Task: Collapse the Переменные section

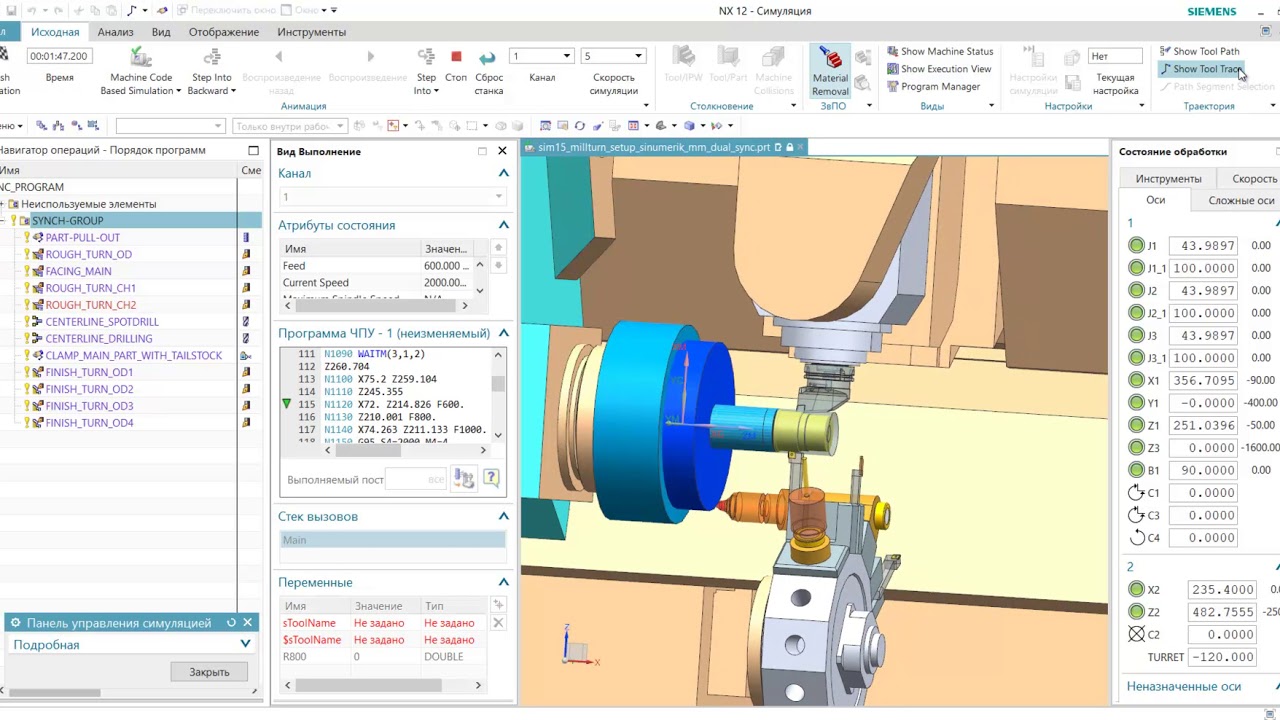Action: pyautogui.click(x=503, y=582)
